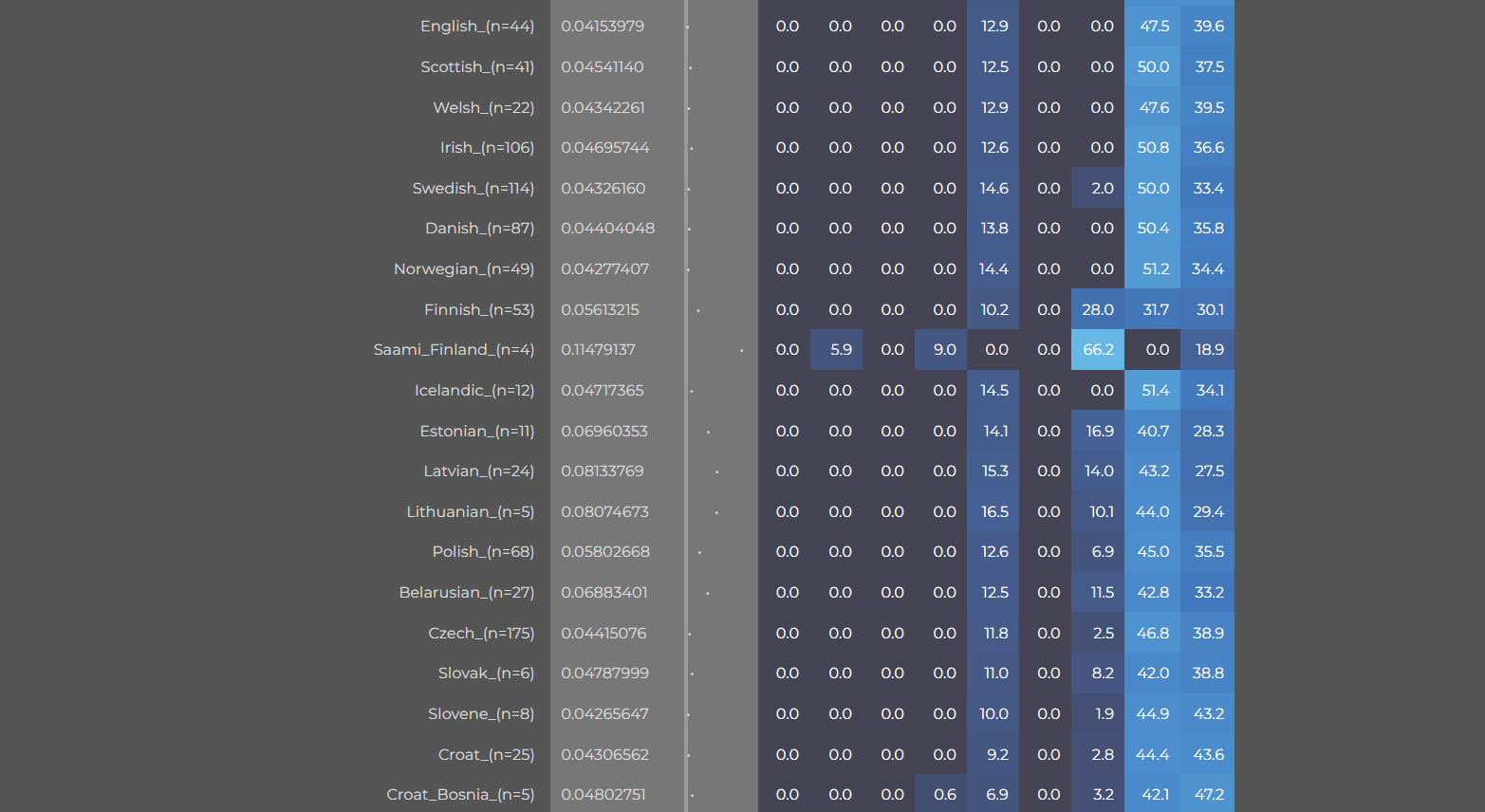Click distance value 0.04404048
The image size is (1485, 812).
click(x=608, y=229)
